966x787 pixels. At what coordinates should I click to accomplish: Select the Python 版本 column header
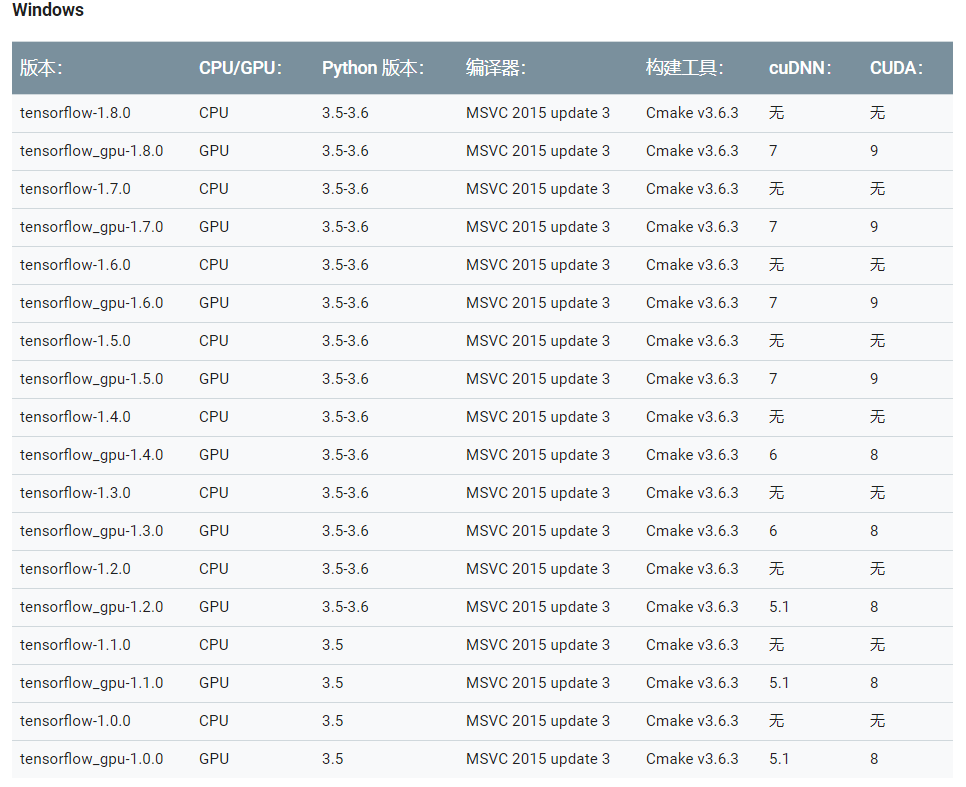373,68
